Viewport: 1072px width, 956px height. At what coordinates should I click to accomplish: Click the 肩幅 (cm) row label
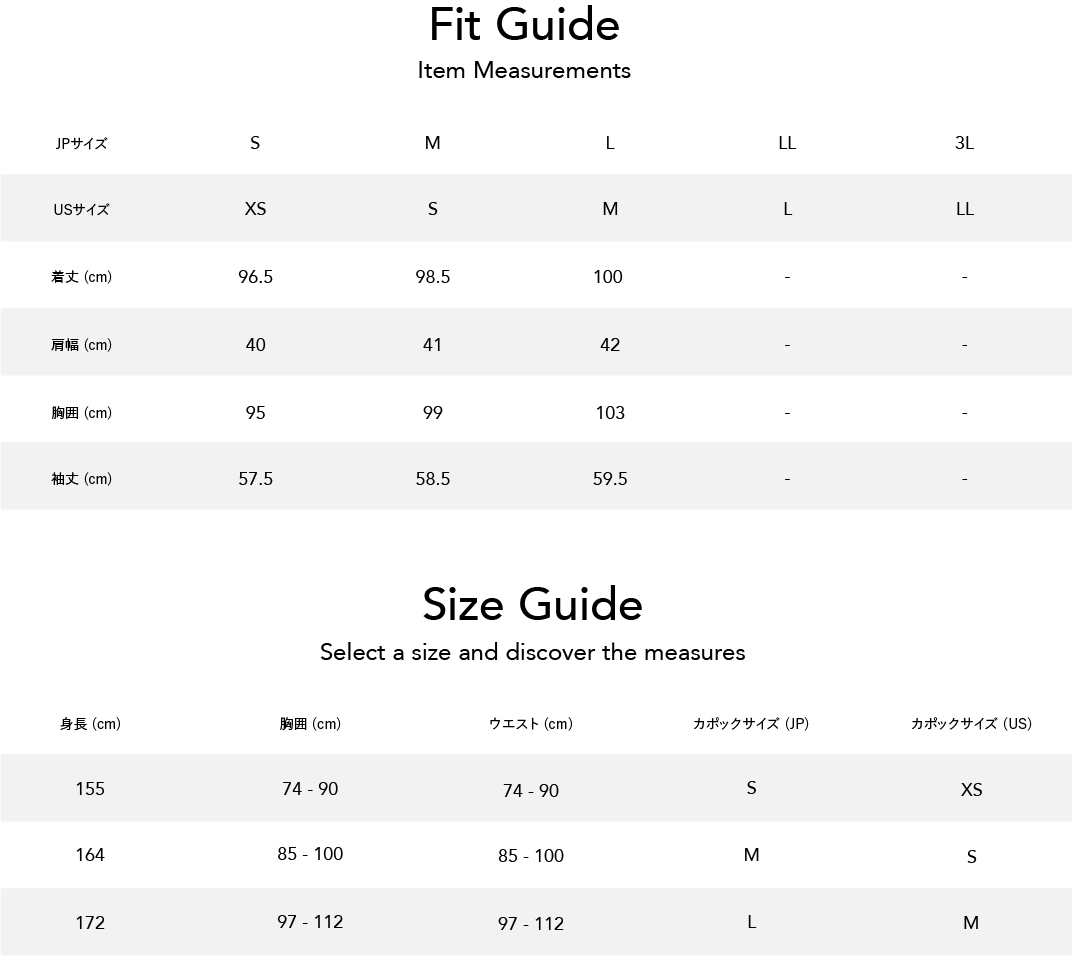coord(81,345)
